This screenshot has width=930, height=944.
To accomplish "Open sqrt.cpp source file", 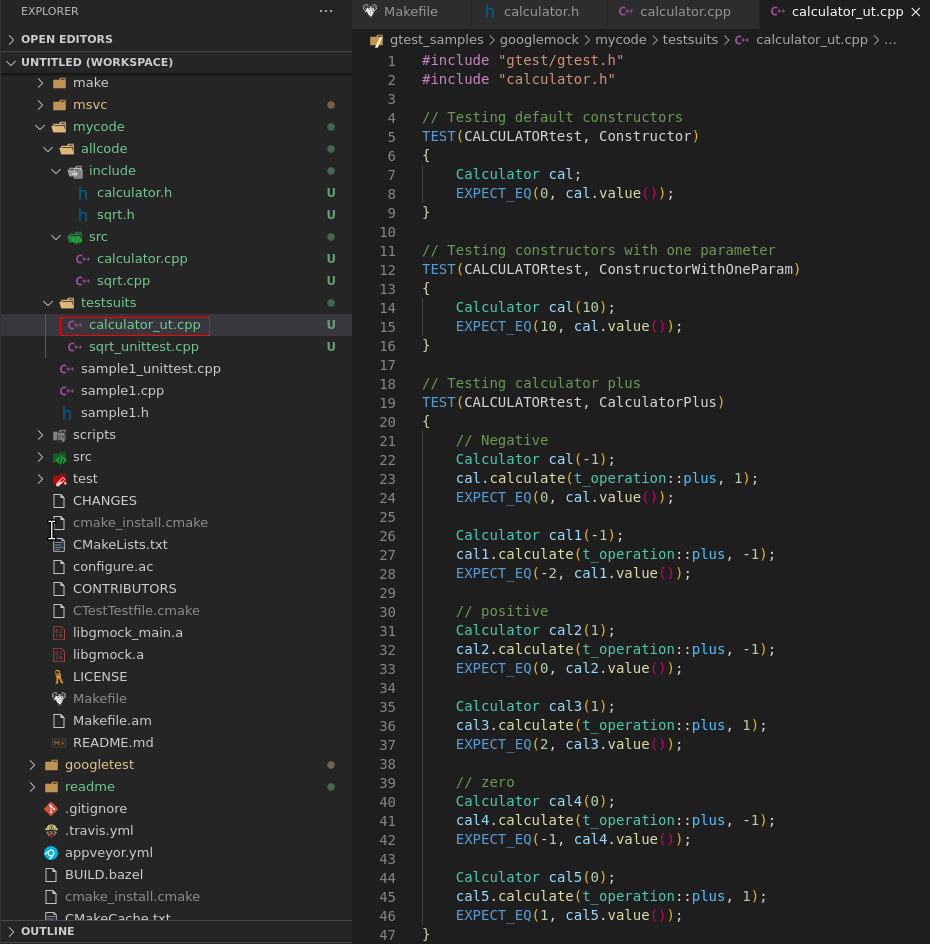I will click(x=123, y=281).
